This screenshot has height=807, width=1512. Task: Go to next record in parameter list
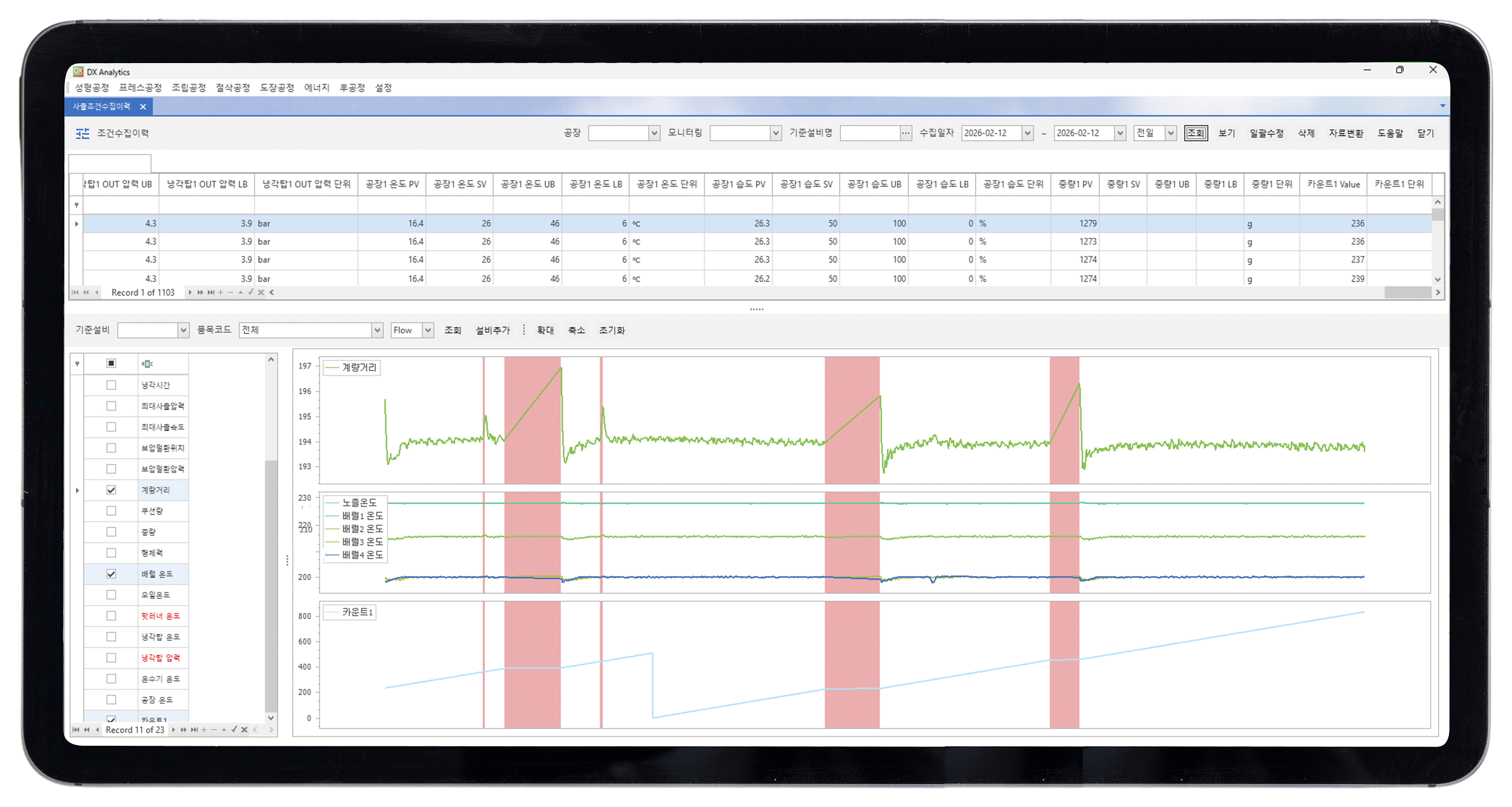(x=173, y=729)
